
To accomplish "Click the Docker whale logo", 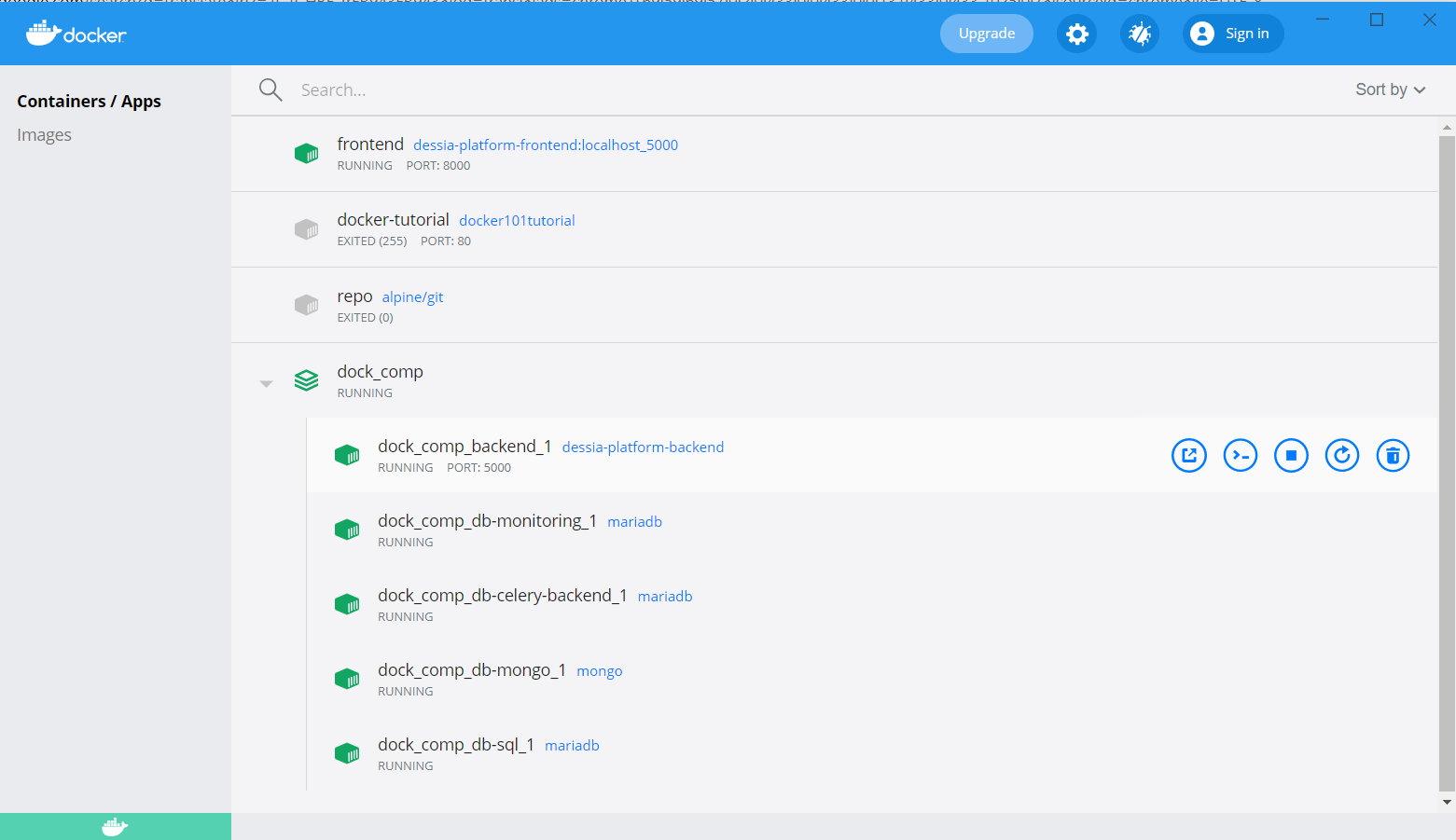I will [76, 34].
